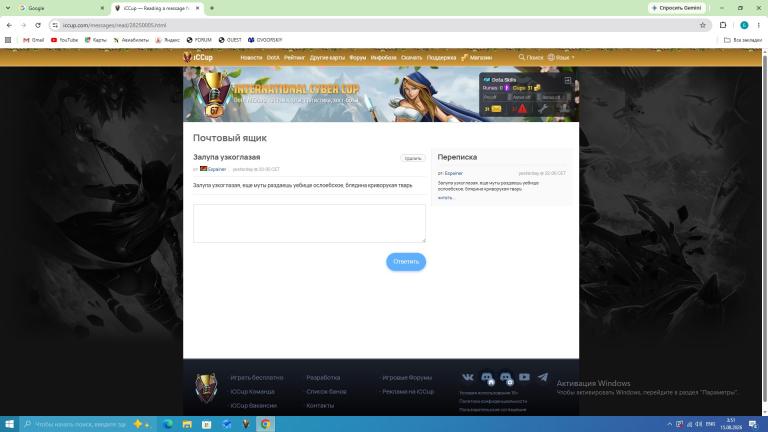768x432 pixels.
Task: Click the logout icon at profile panel corner
Action: (568, 80)
